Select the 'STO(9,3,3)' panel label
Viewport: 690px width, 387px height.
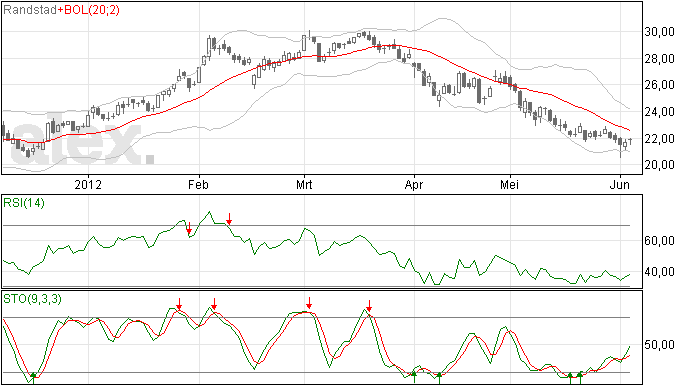(32, 299)
